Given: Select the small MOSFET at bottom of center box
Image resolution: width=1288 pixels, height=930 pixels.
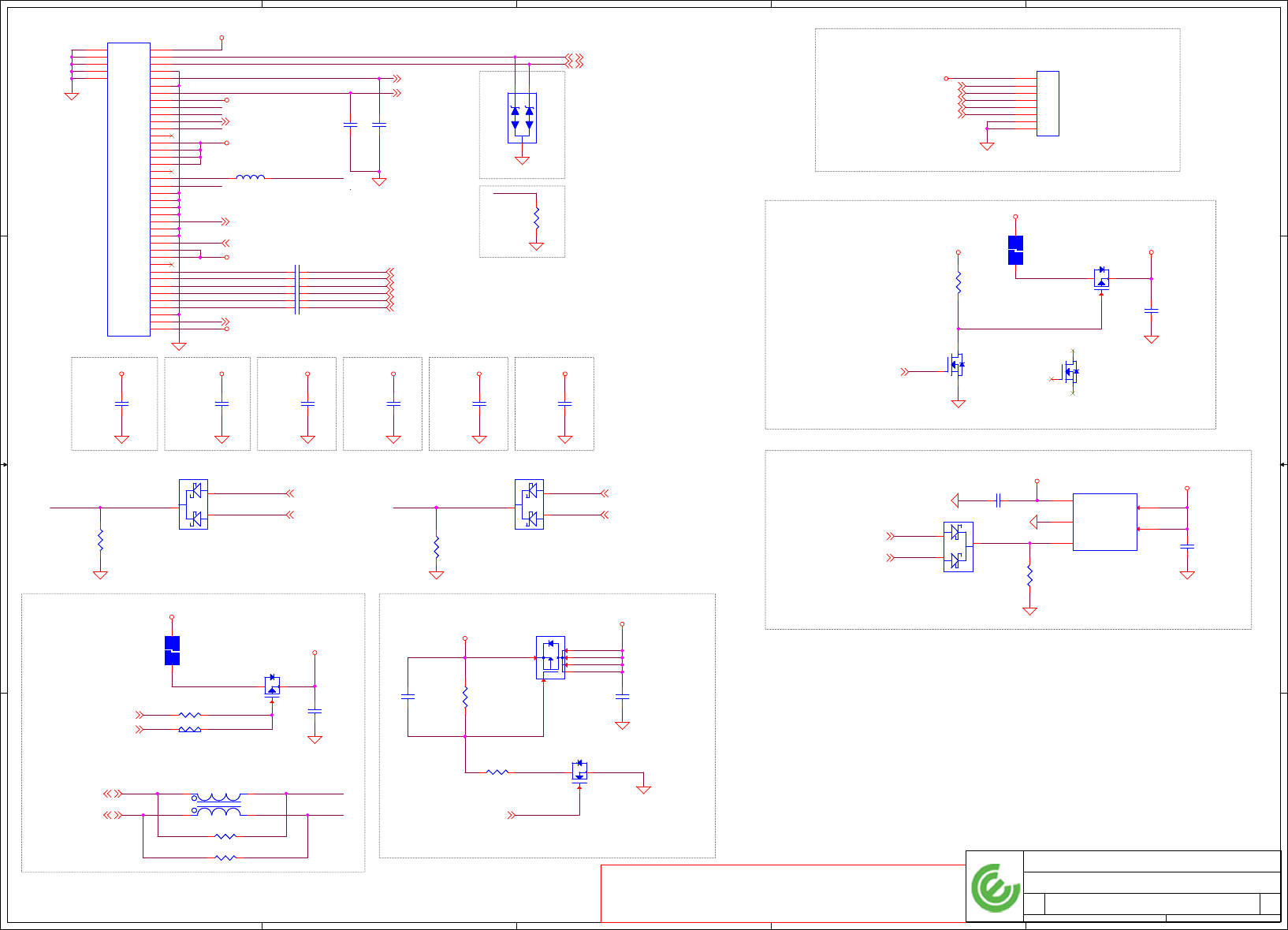Looking at the screenshot, I should tap(580, 770).
